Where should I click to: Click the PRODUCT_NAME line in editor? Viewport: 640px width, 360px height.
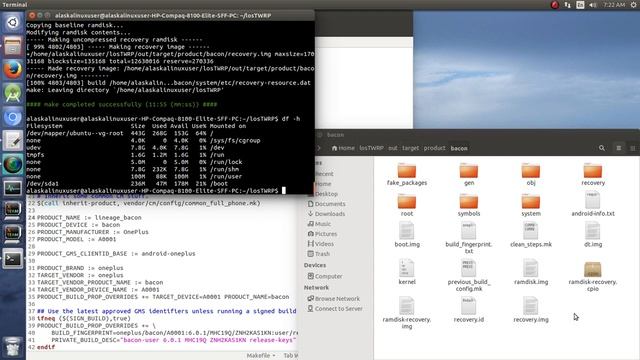click(x=89, y=218)
